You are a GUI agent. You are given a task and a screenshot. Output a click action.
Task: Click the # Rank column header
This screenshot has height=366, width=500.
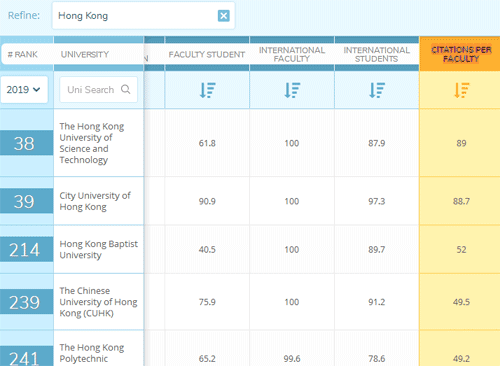click(x=23, y=54)
